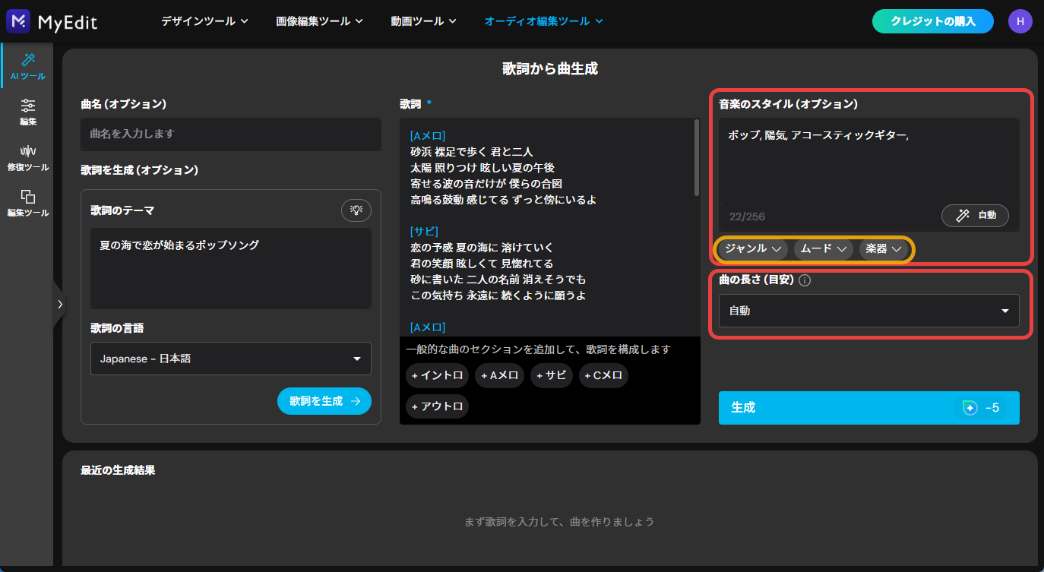The image size is (1044, 572).
Task: Click the 曲名を入力します input field
Action: tap(230, 134)
